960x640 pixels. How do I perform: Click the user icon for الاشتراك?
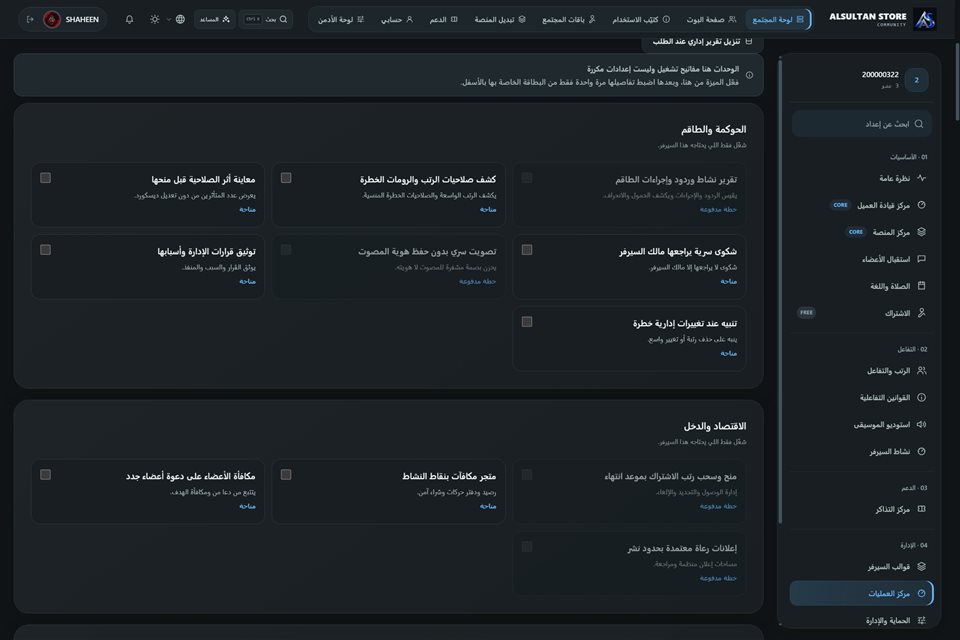point(921,313)
